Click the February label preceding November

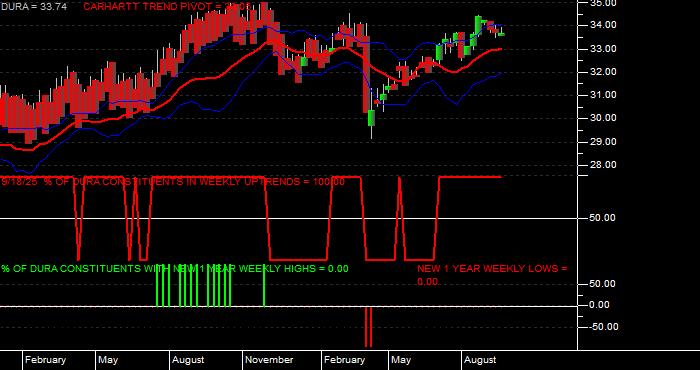point(45,360)
